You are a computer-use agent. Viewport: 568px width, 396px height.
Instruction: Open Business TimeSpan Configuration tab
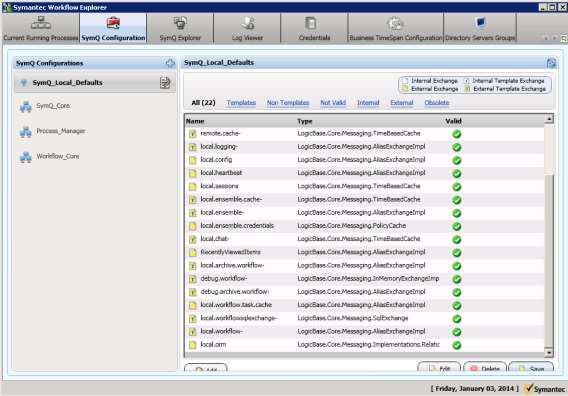click(396, 29)
